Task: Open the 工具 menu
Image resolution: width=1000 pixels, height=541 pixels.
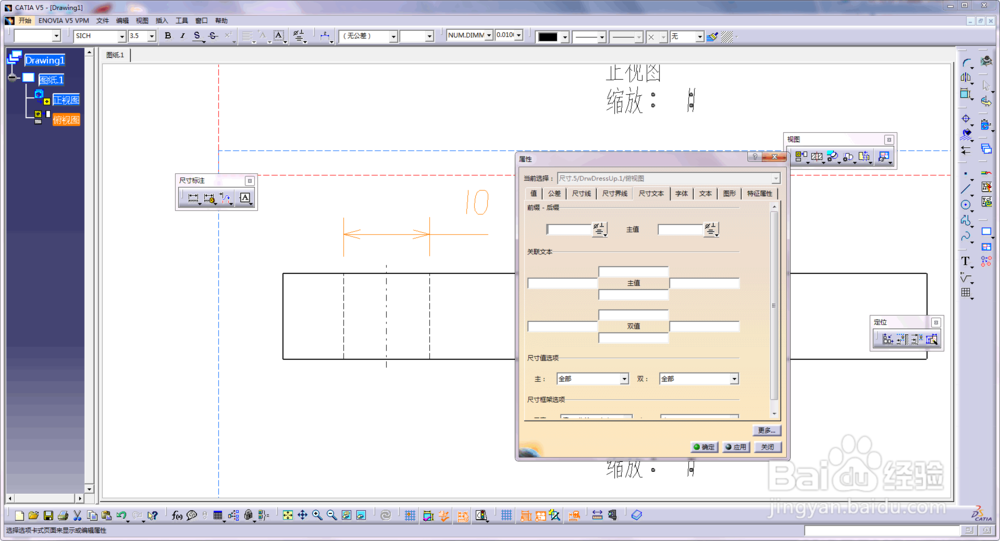Action: point(182,21)
